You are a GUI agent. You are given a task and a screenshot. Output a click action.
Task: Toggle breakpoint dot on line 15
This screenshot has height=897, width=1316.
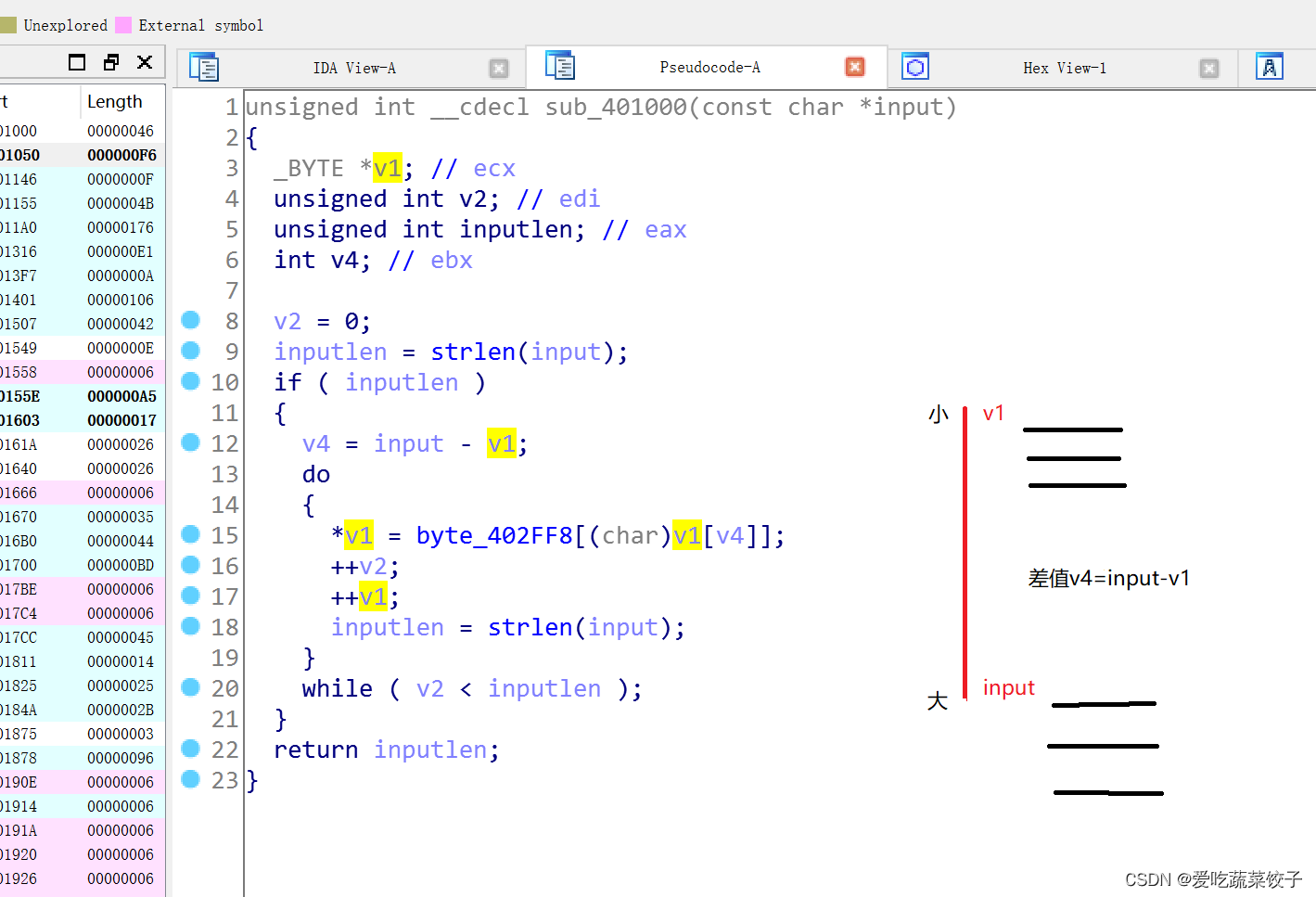191,534
